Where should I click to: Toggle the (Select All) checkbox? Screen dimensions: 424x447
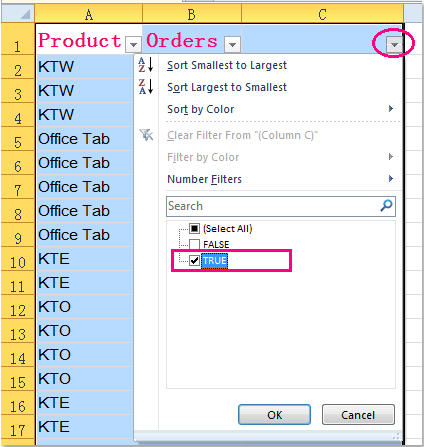[x=194, y=228]
